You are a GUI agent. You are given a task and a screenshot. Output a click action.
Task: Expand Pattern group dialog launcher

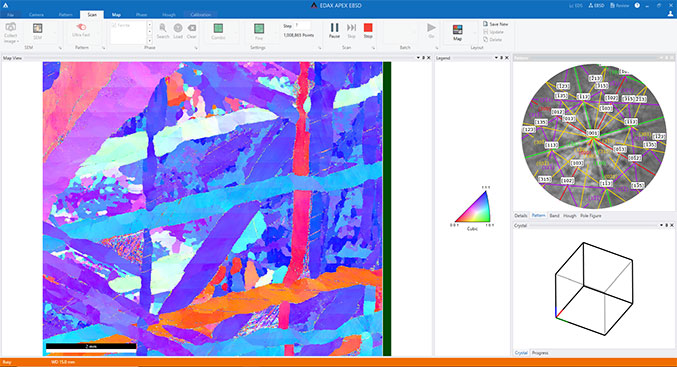point(104,48)
